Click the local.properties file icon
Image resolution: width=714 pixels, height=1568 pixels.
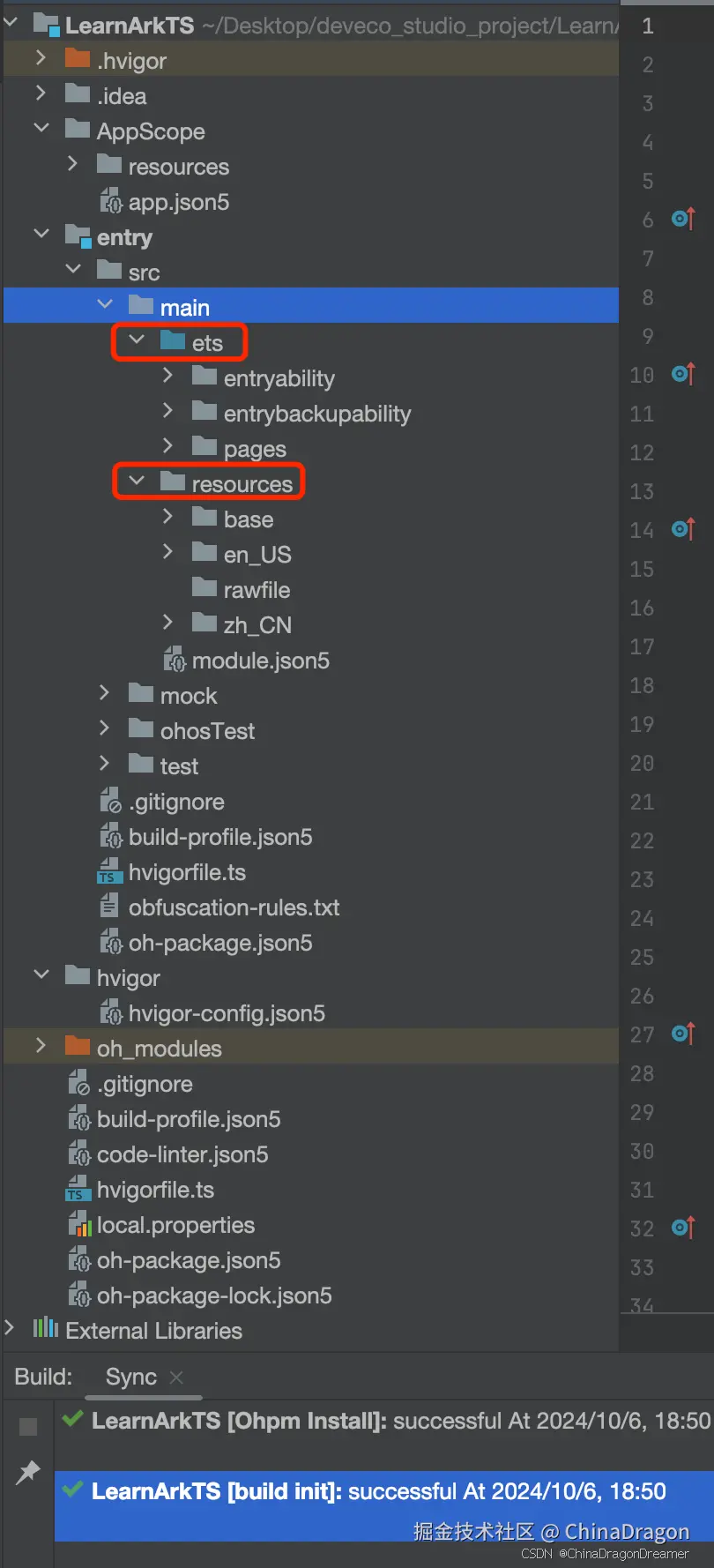point(80,1224)
